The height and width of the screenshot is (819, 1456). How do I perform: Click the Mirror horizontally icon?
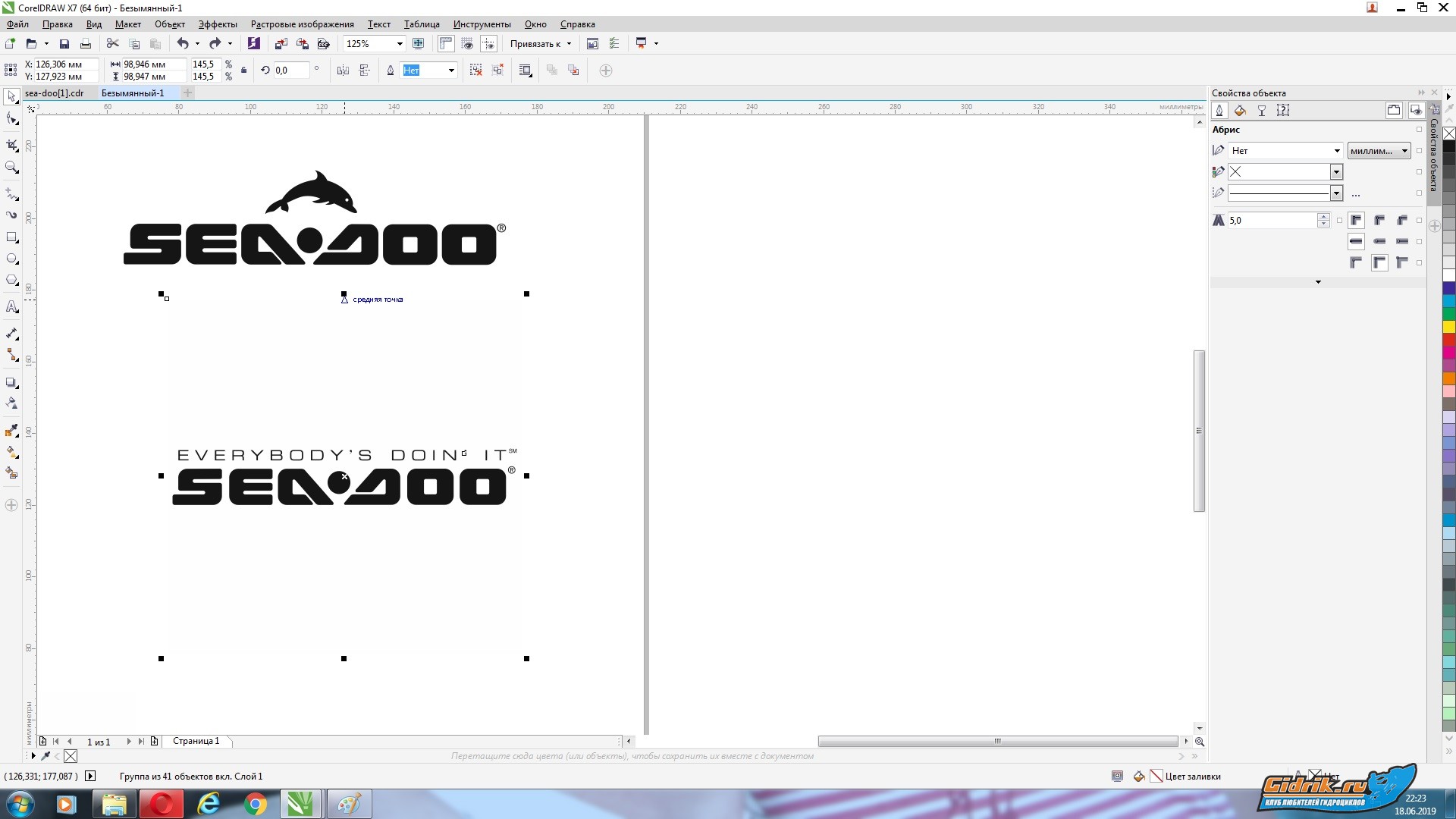[x=343, y=71]
